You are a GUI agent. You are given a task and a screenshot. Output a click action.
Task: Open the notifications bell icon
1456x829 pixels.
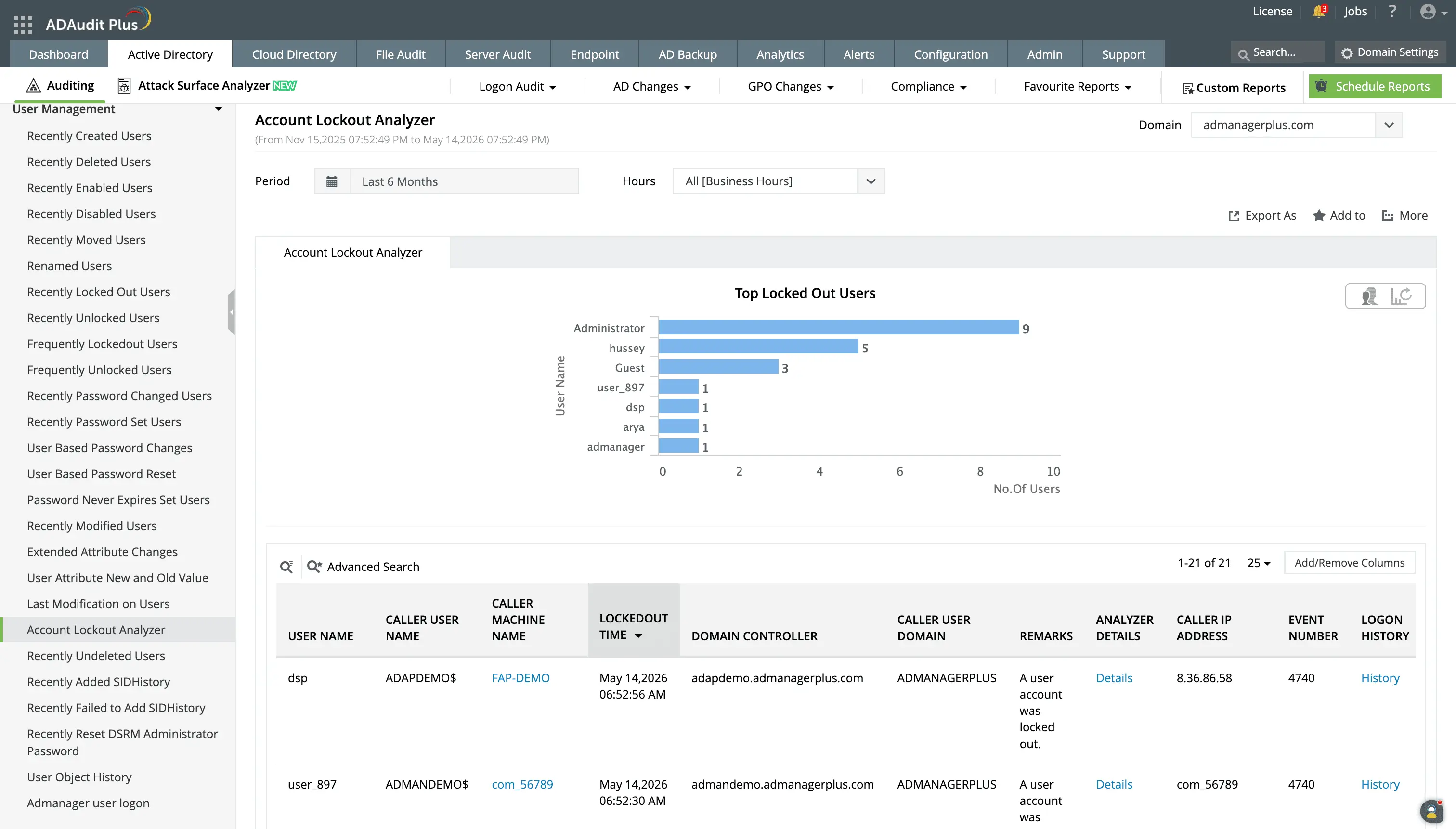click(x=1319, y=12)
